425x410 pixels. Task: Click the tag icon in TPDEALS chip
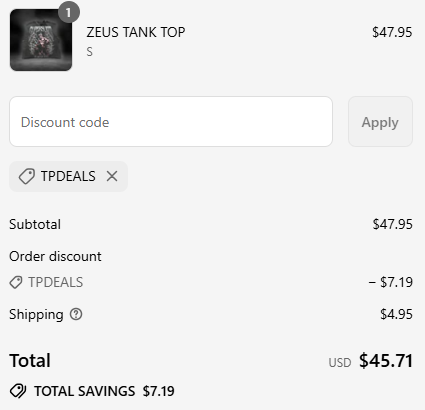[x=27, y=176]
